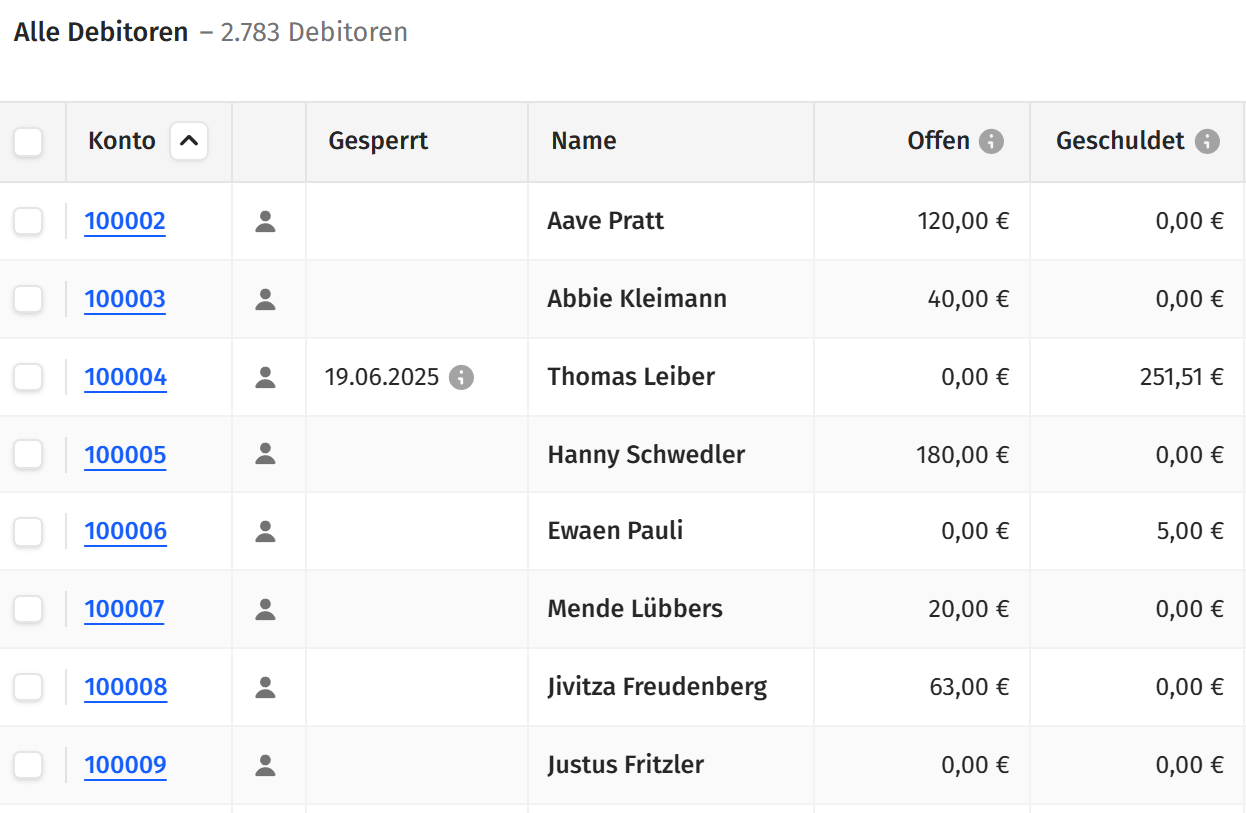
Task: Click the Gesperrt column header
Action: pyautogui.click(x=377, y=141)
